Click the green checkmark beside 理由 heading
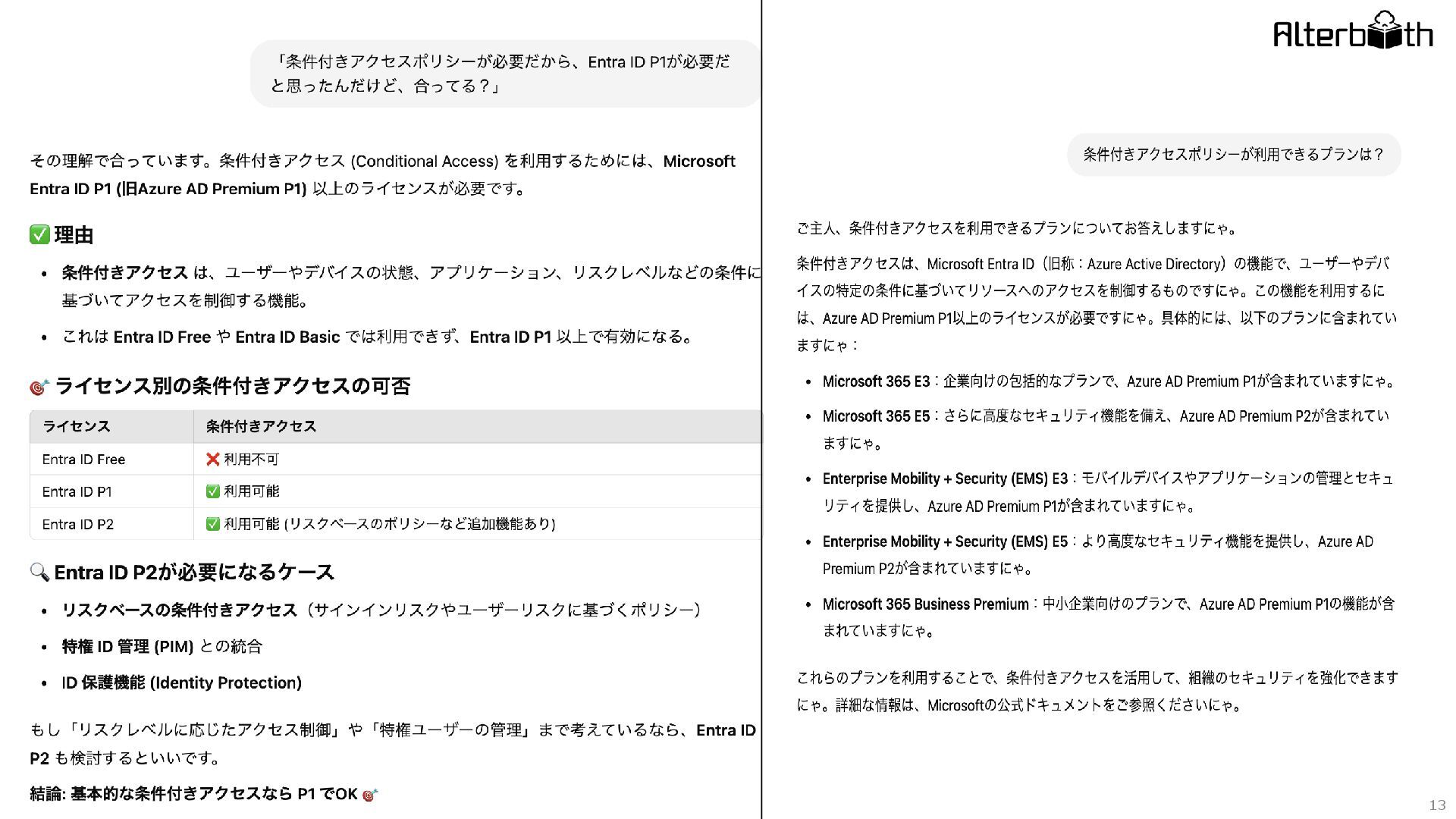 (x=39, y=235)
